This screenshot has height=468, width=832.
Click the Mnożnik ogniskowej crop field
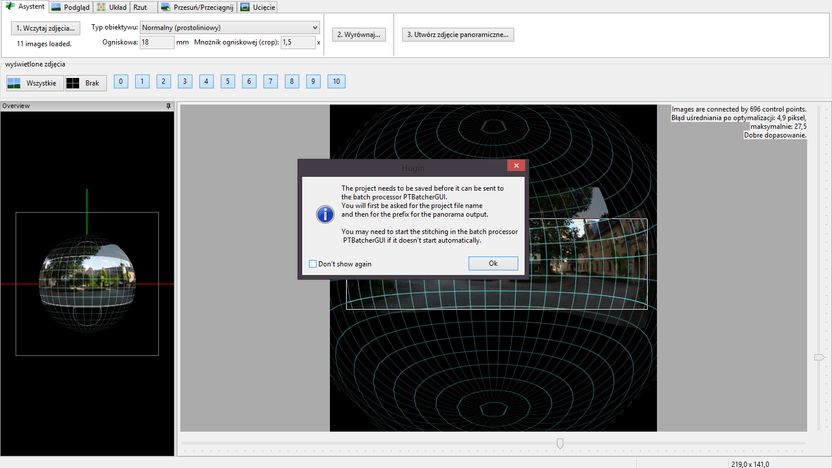pyautogui.click(x=298, y=42)
